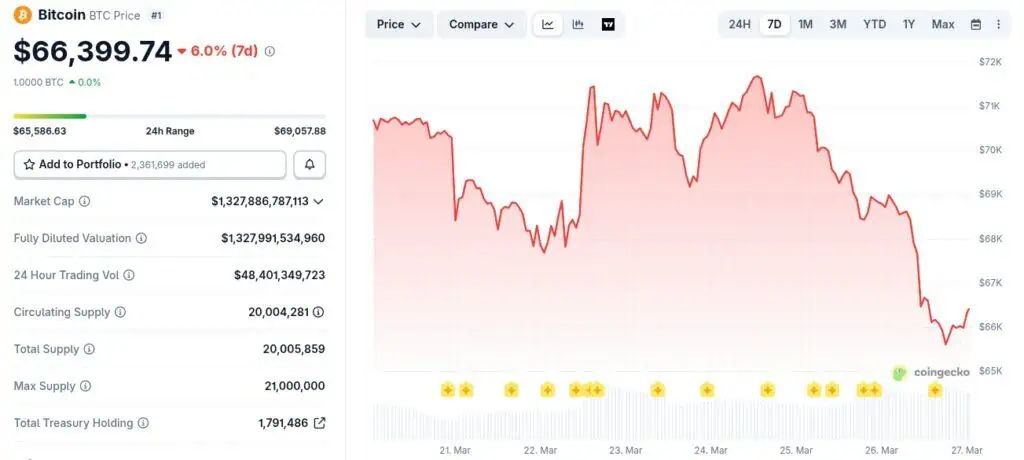The height and width of the screenshot is (460, 1024).
Task: Click the price alert bell icon
Action: pos(309,164)
